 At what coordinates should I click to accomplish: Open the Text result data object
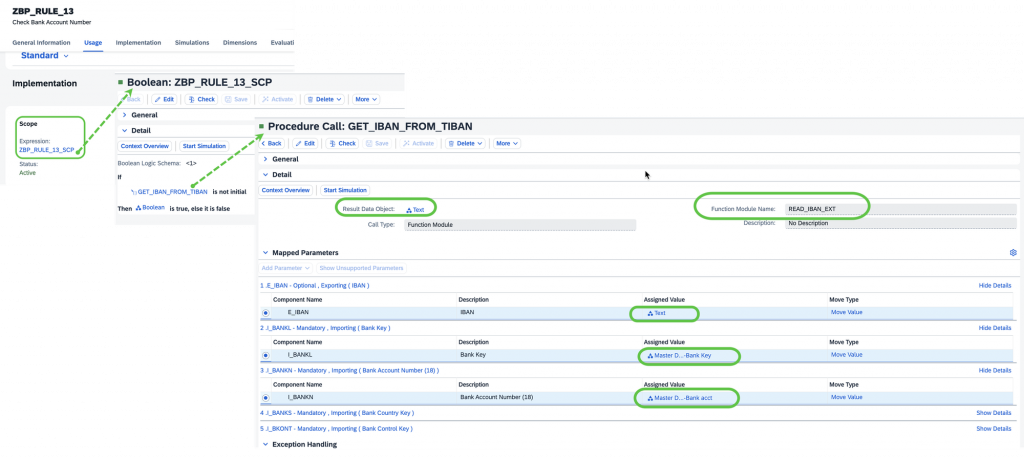[x=415, y=210]
